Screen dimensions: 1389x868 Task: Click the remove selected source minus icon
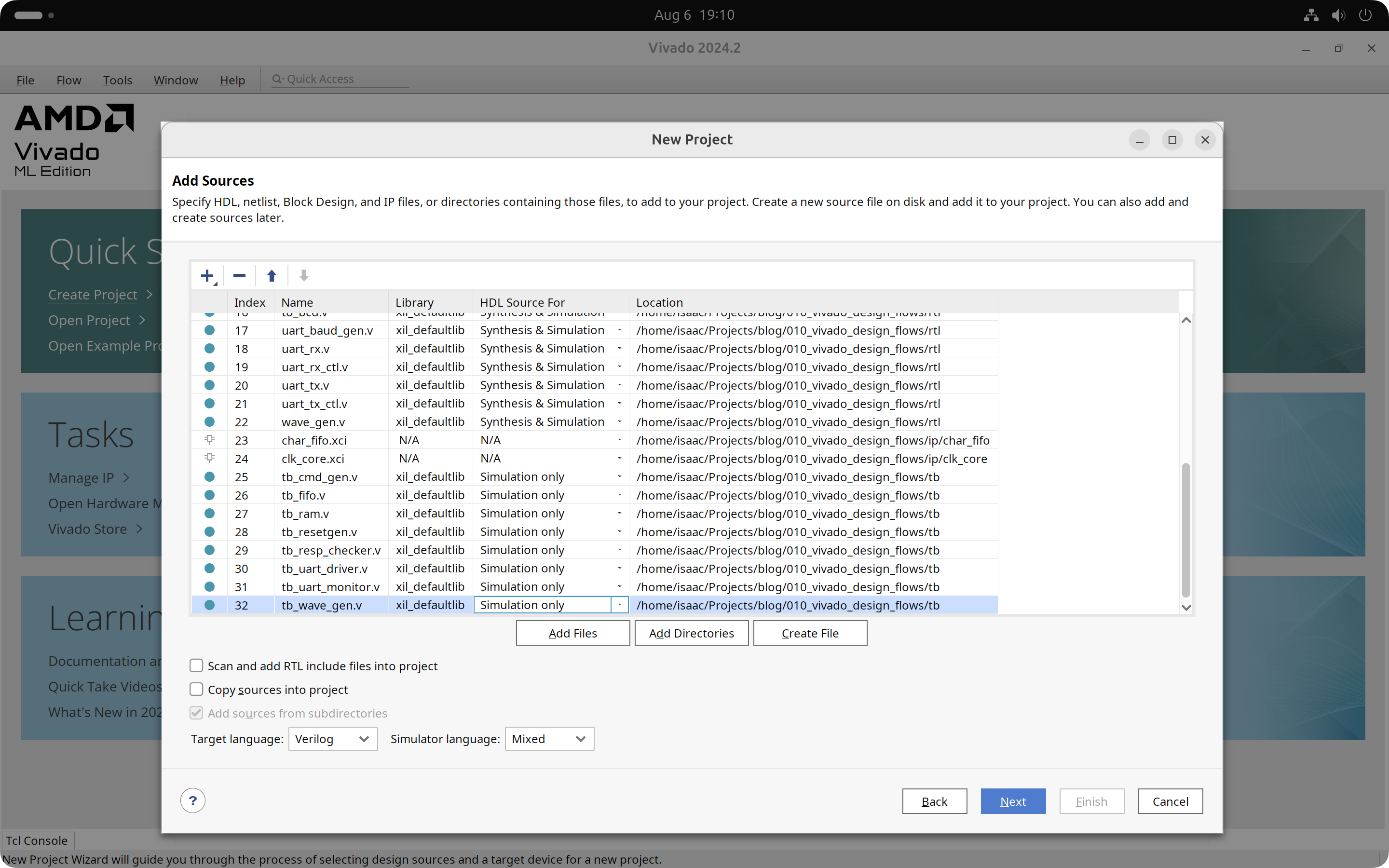click(239, 275)
